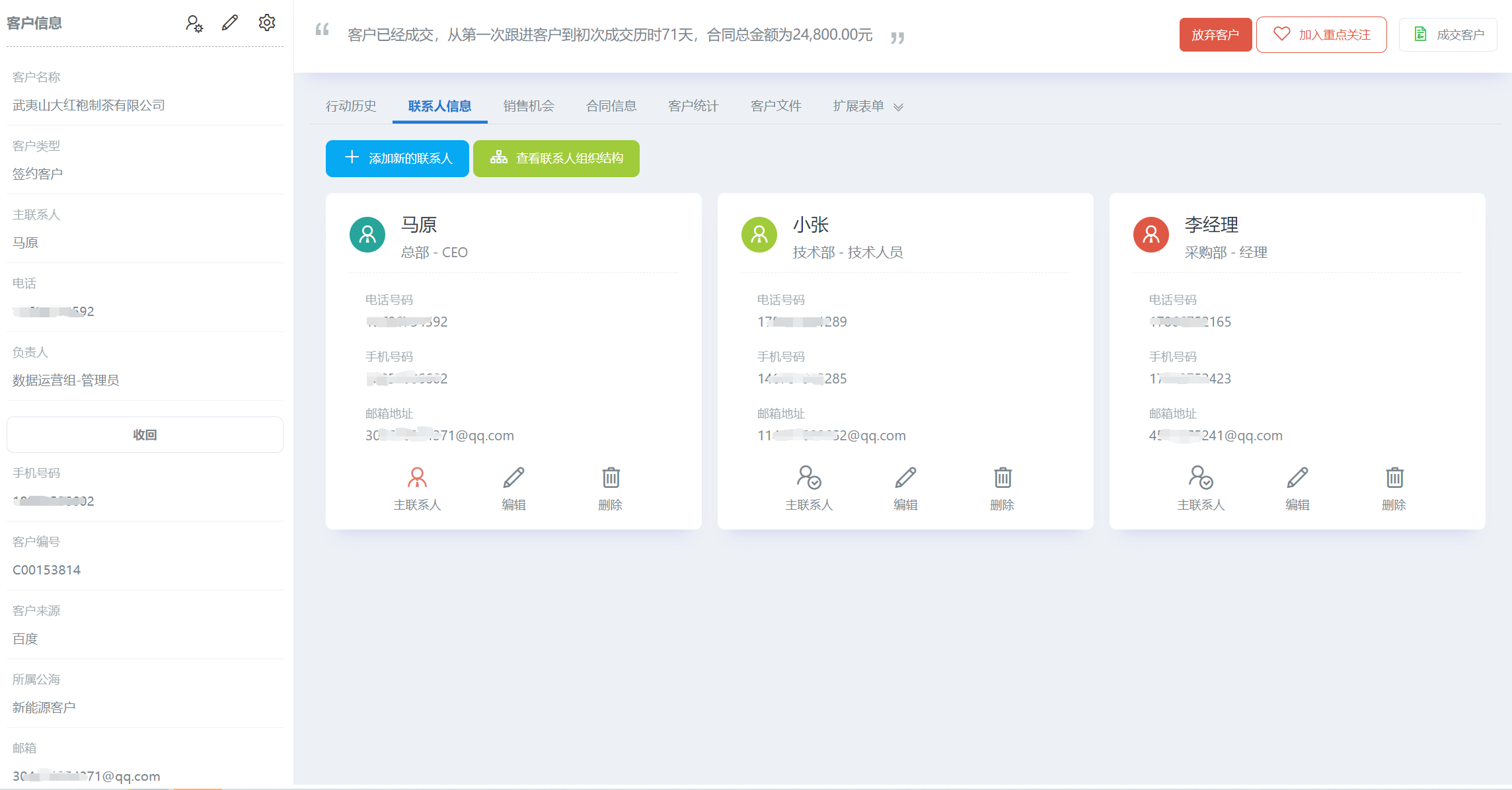
Task: Click the 放弃客户 red button
Action: [1215, 34]
